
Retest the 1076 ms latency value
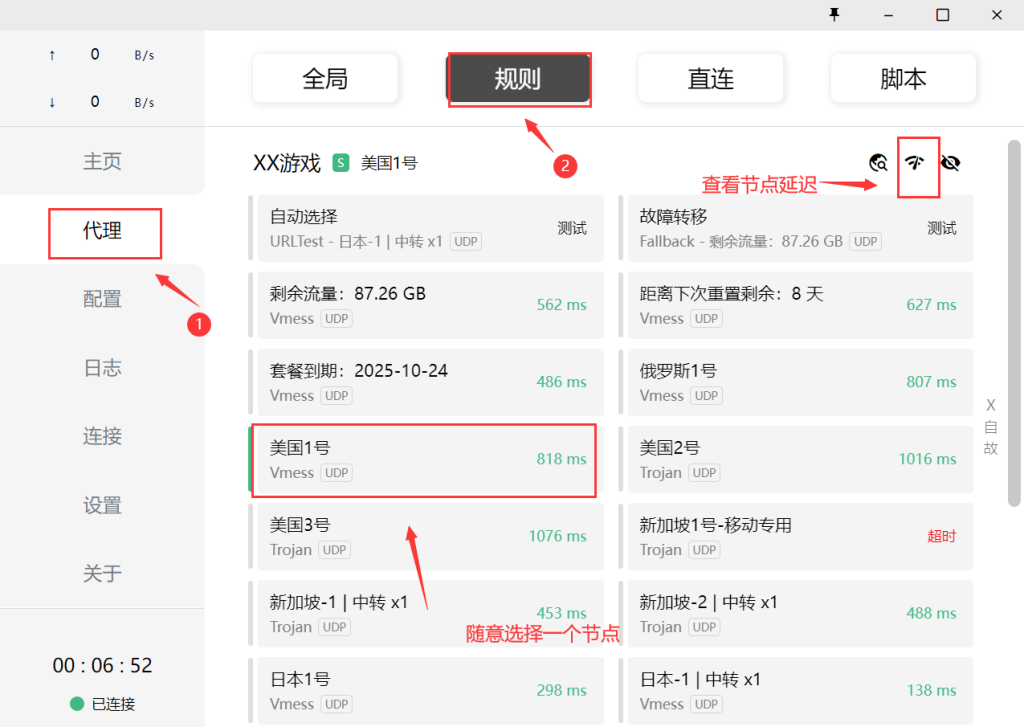tap(558, 536)
